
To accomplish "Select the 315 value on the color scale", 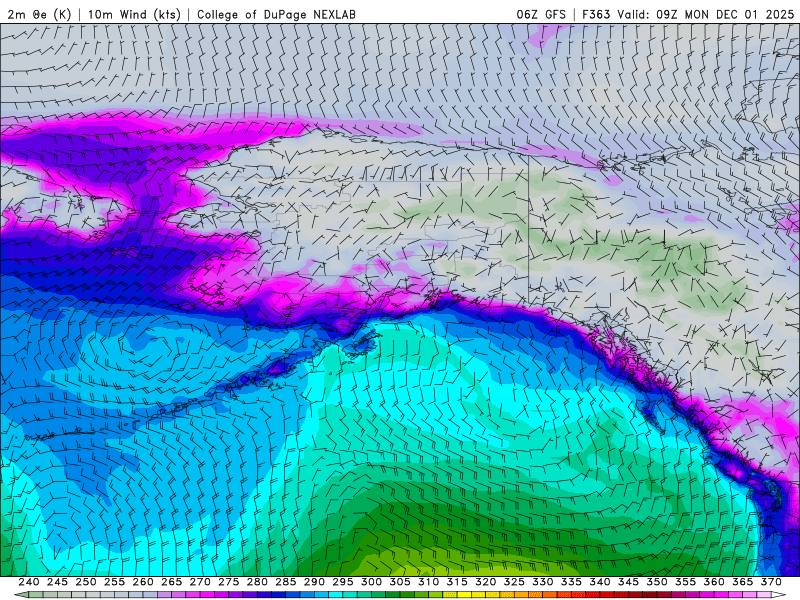I will tap(457, 582).
